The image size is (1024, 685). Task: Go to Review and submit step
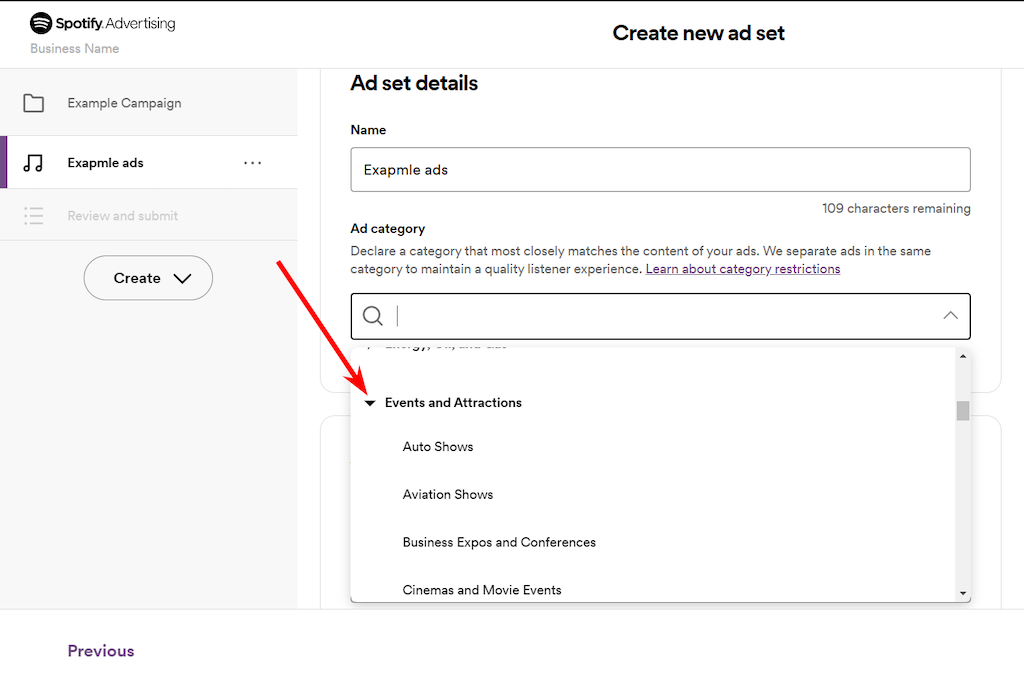click(x=122, y=216)
